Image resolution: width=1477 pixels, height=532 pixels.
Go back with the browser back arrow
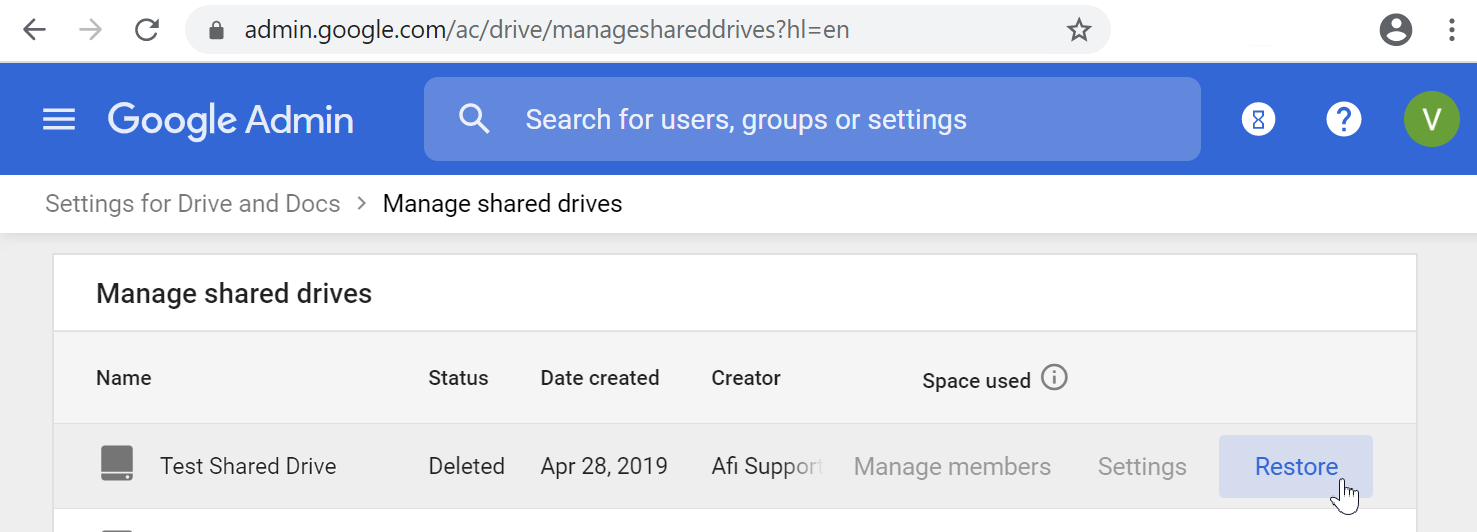point(34,30)
